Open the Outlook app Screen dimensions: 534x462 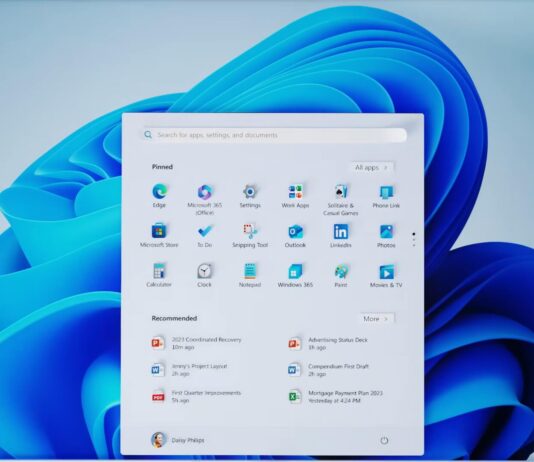click(x=295, y=236)
